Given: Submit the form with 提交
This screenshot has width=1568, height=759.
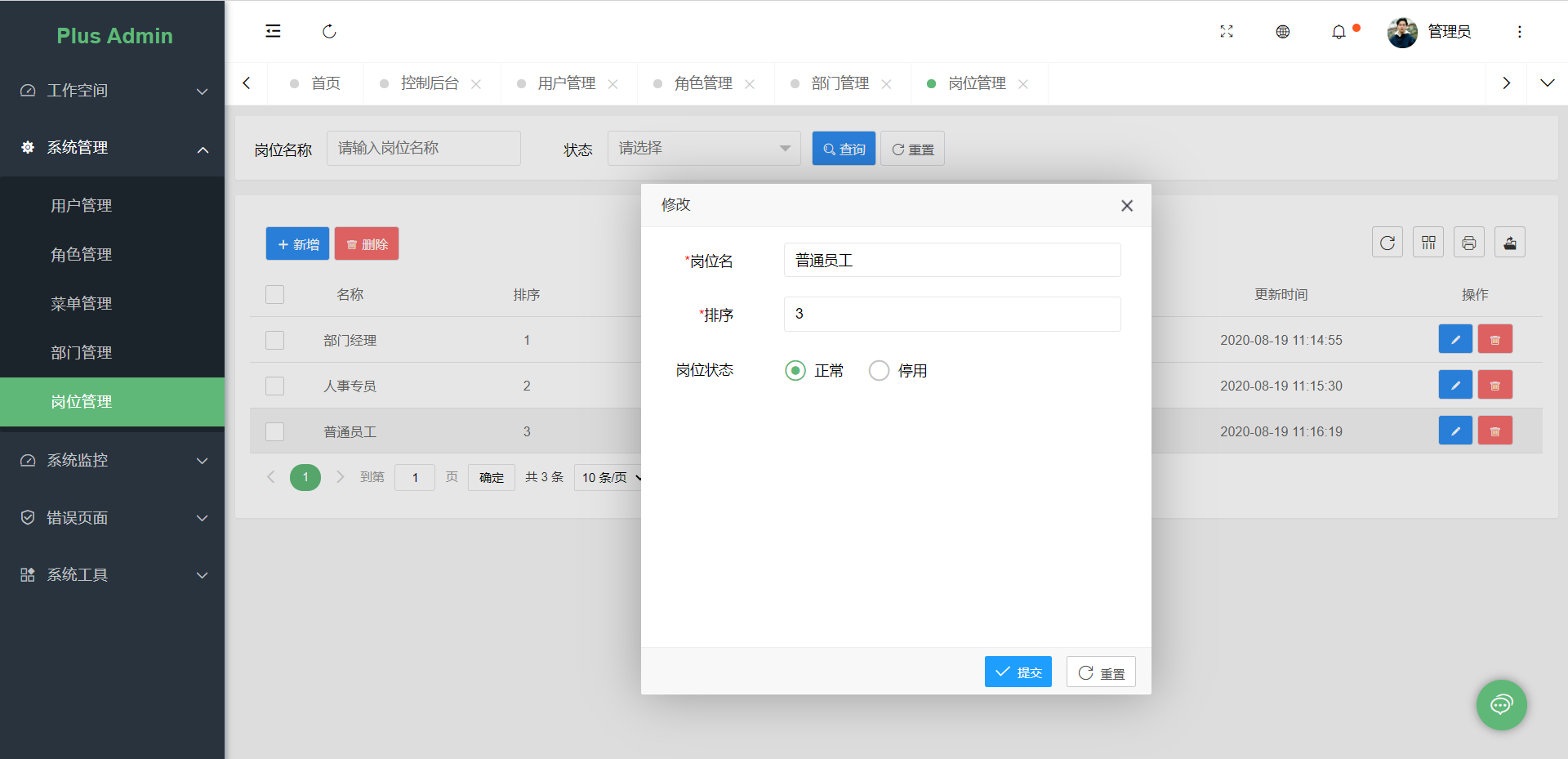Looking at the screenshot, I should (1018, 672).
